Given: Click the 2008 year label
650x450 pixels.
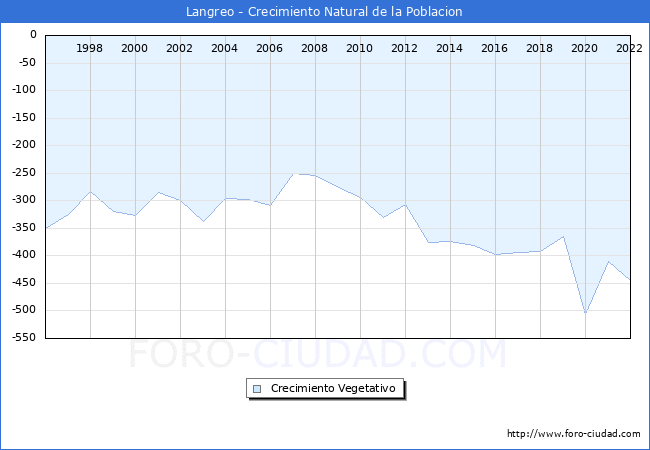Looking at the screenshot, I should pos(314,48).
